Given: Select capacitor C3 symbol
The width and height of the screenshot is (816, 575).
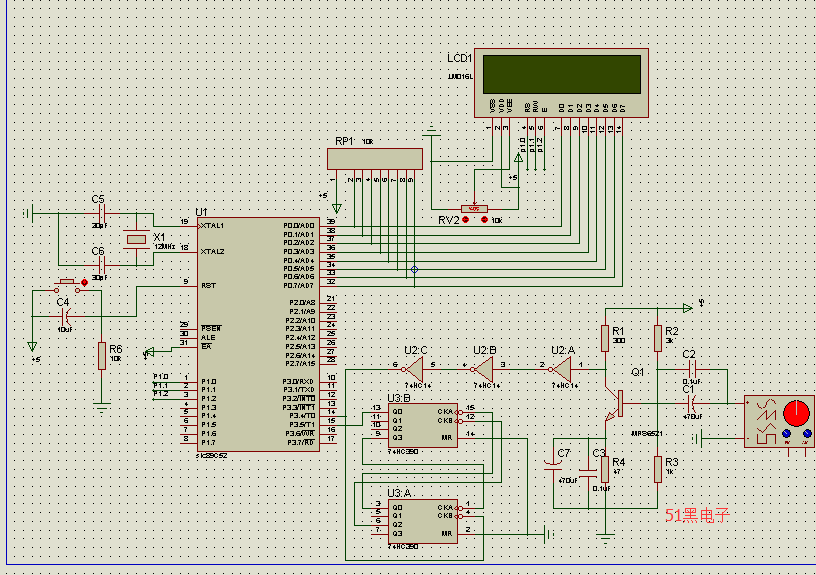Looking at the screenshot, I should click(x=588, y=472).
